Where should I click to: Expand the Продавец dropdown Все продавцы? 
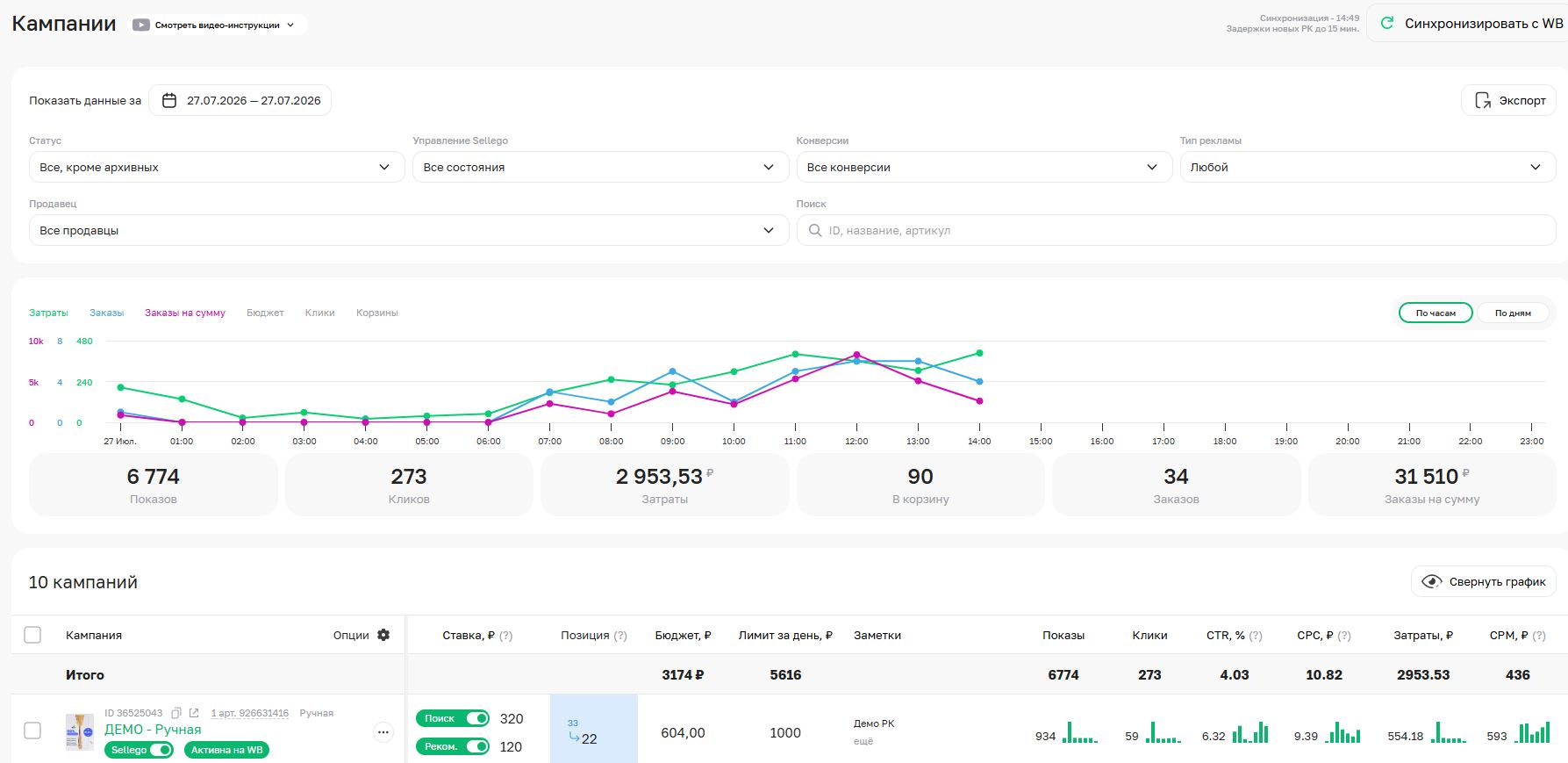pos(409,230)
